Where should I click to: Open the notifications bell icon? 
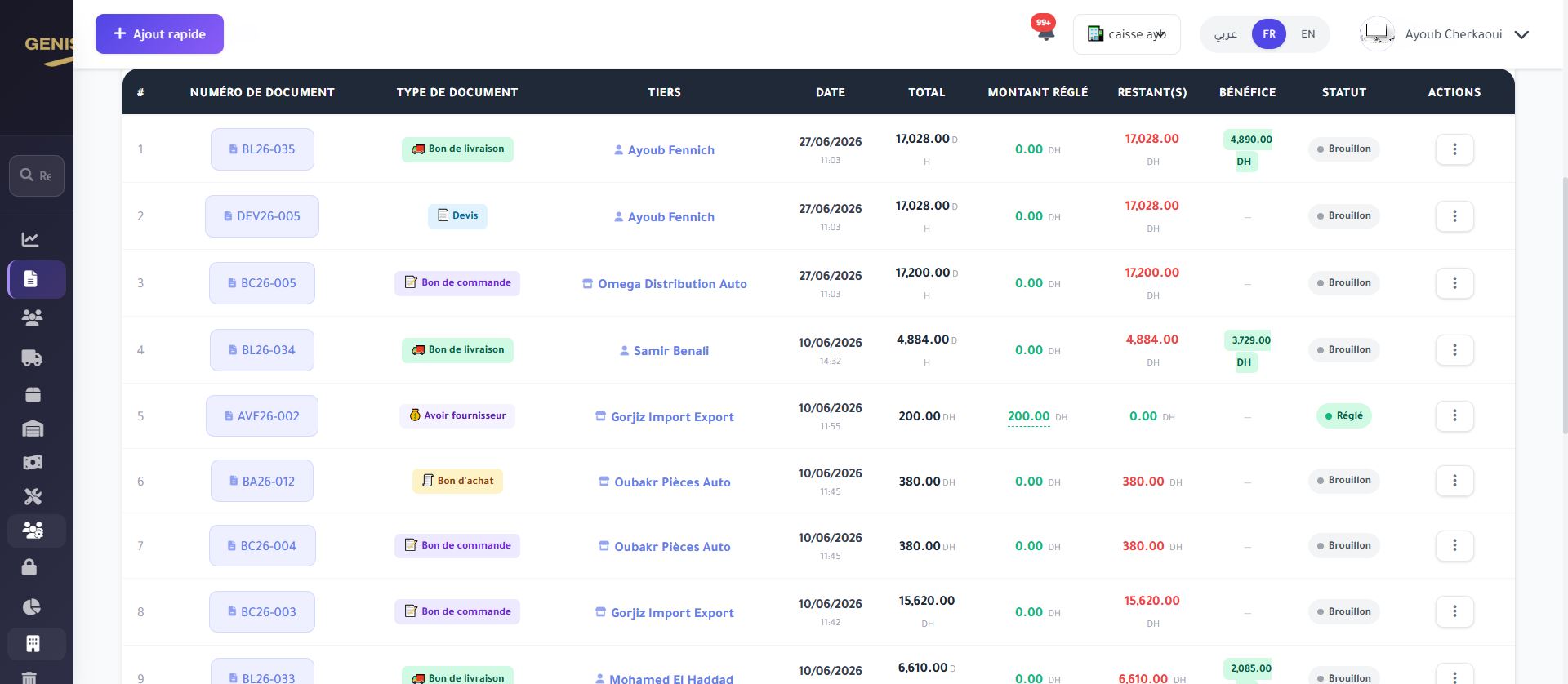click(x=1045, y=33)
